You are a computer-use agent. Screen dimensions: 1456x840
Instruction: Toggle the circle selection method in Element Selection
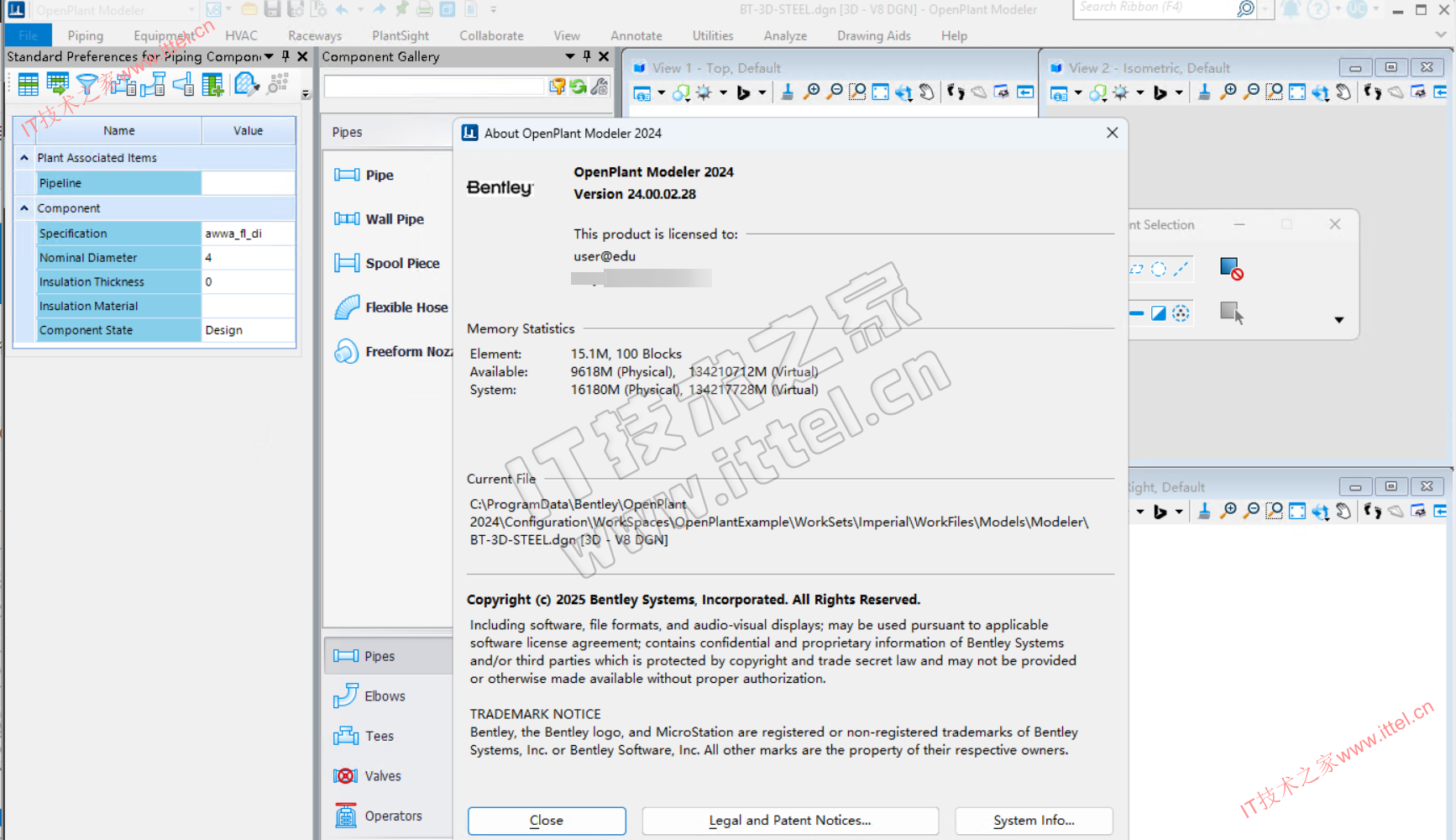point(1159,269)
